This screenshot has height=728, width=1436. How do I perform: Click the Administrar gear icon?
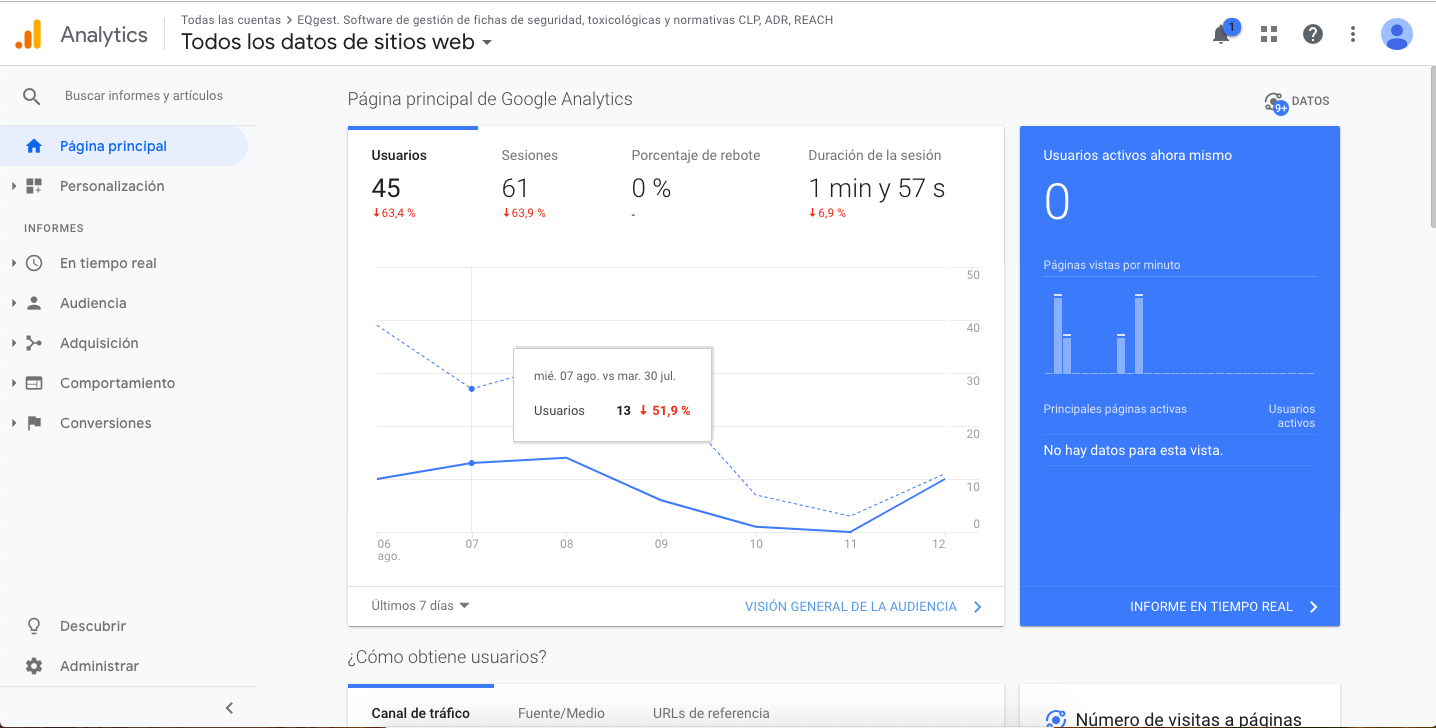[x=34, y=665]
